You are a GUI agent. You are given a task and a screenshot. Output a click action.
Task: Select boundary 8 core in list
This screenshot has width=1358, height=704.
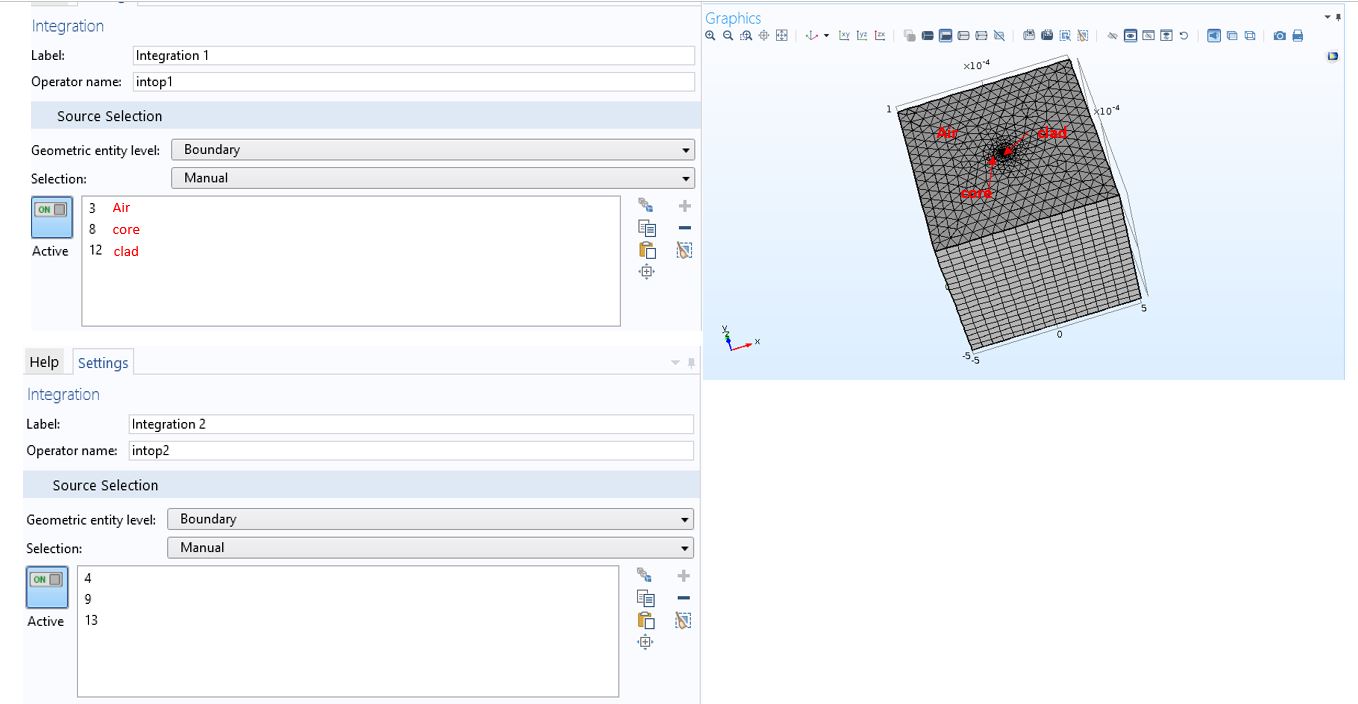125,229
